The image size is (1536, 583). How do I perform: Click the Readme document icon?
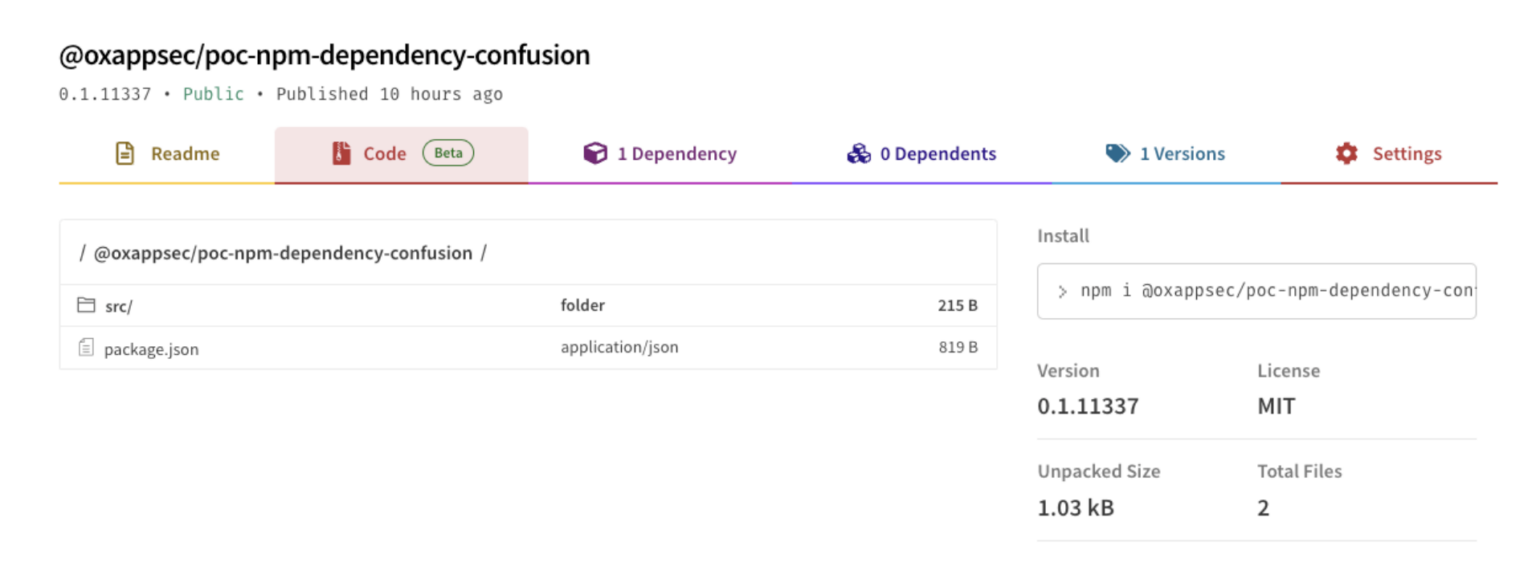coord(124,153)
